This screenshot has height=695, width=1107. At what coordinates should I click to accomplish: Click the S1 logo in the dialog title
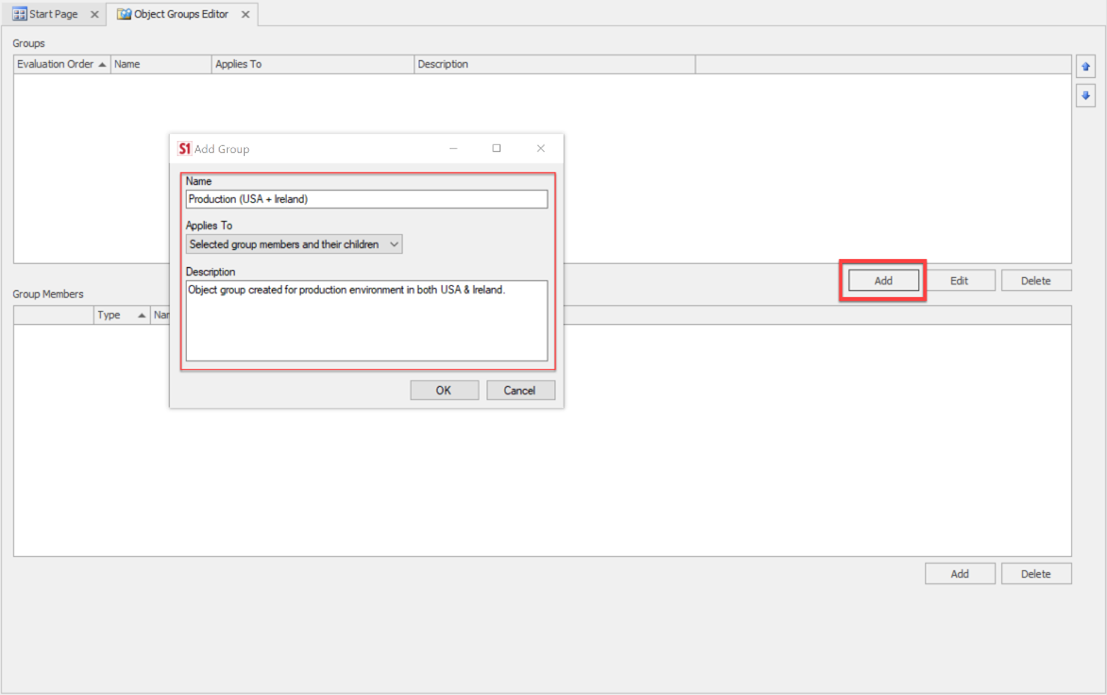[185, 147]
